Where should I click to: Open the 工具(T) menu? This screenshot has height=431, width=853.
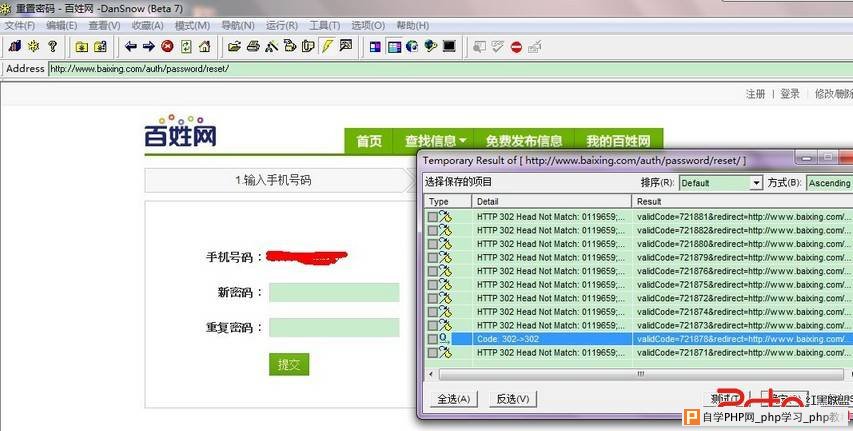click(325, 26)
